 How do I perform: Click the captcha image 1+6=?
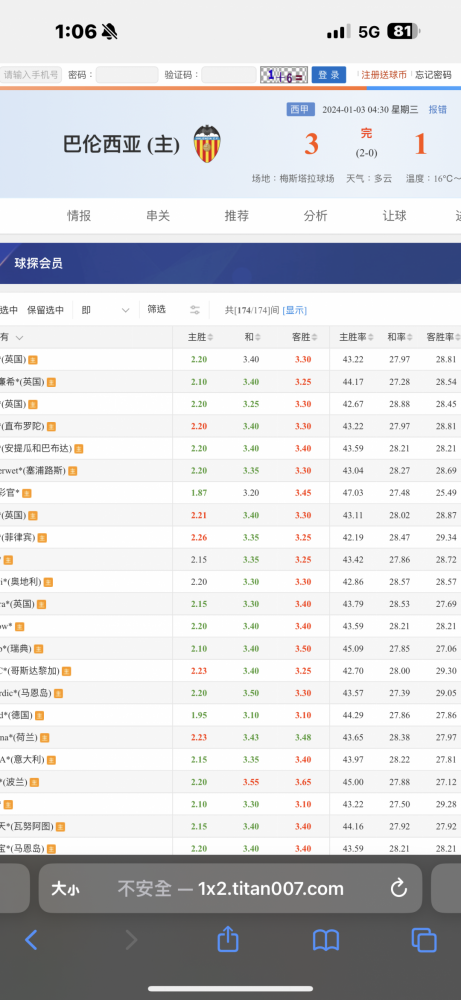(x=284, y=75)
